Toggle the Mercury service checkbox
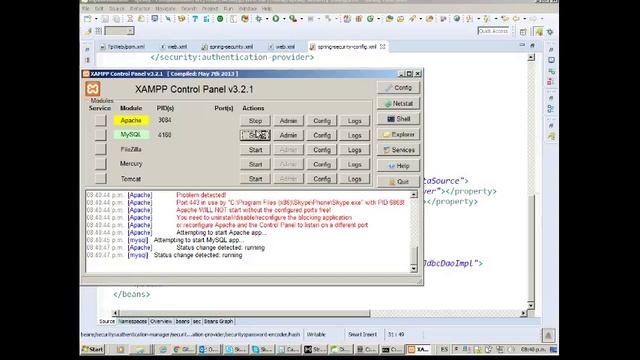Image resolution: width=640 pixels, height=360 pixels. 100,164
